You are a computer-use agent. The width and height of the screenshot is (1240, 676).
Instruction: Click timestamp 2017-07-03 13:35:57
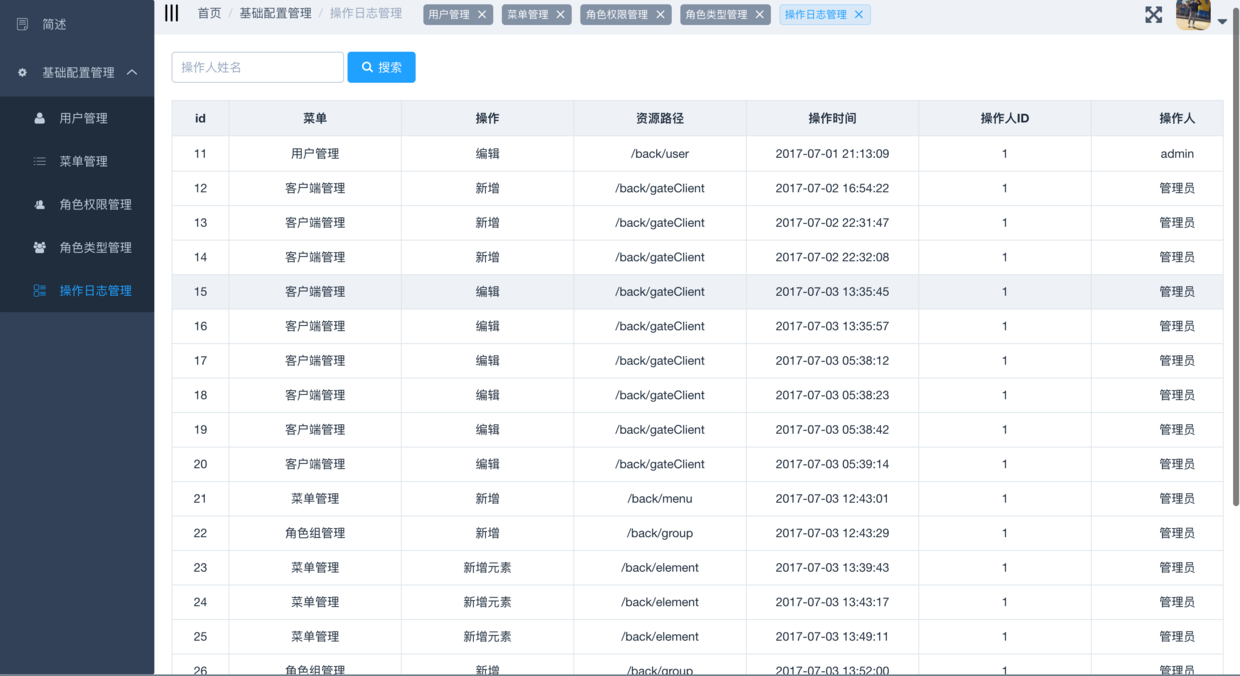pyautogui.click(x=832, y=326)
